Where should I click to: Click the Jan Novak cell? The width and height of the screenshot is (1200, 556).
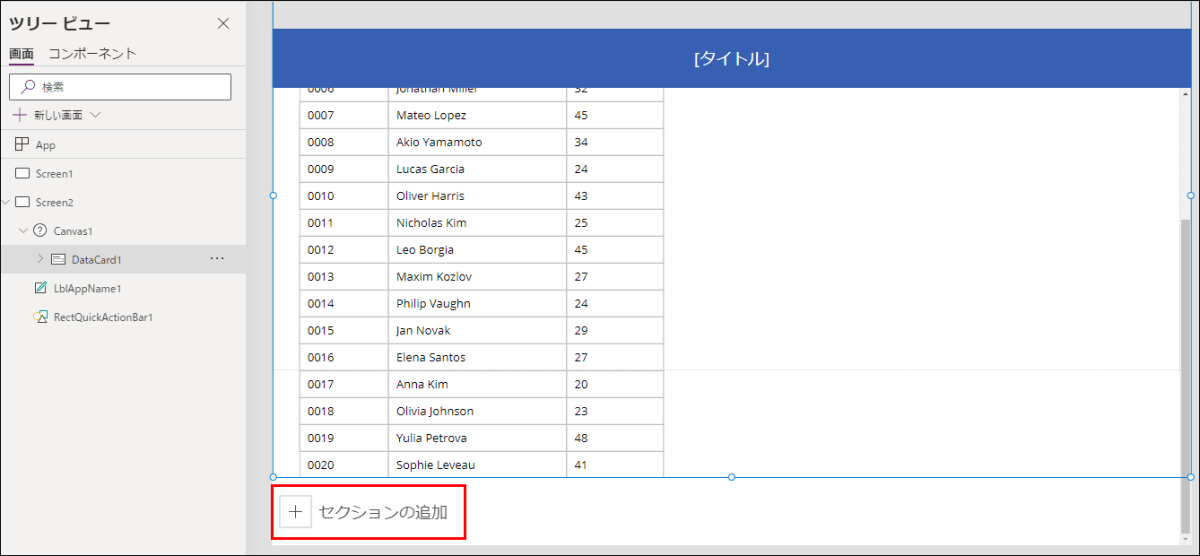click(x=477, y=331)
